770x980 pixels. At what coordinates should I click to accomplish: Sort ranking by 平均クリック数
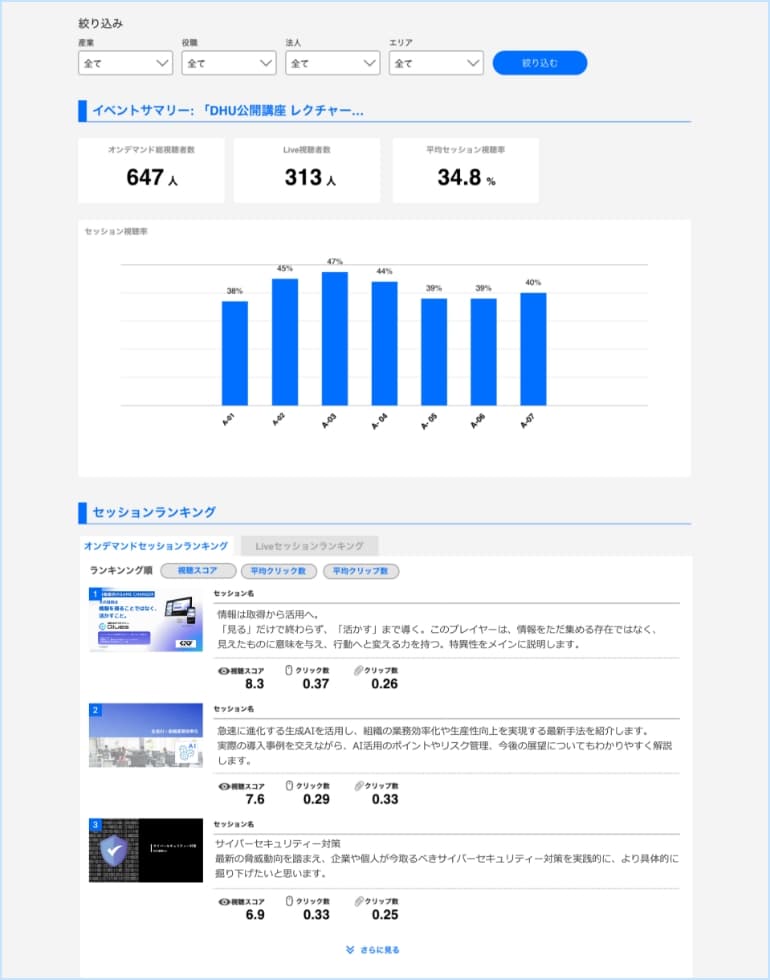click(279, 571)
